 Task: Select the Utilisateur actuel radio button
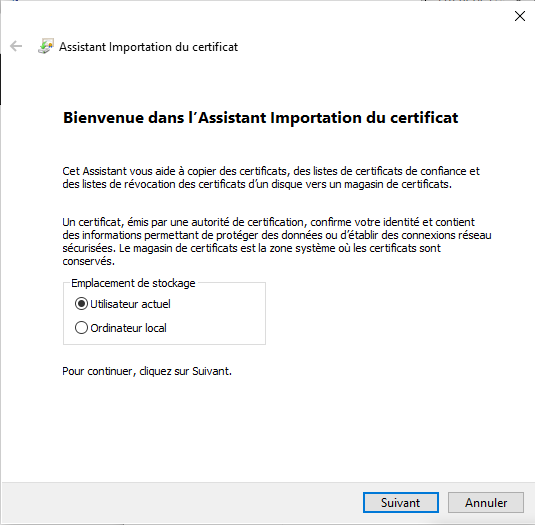coord(81,304)
